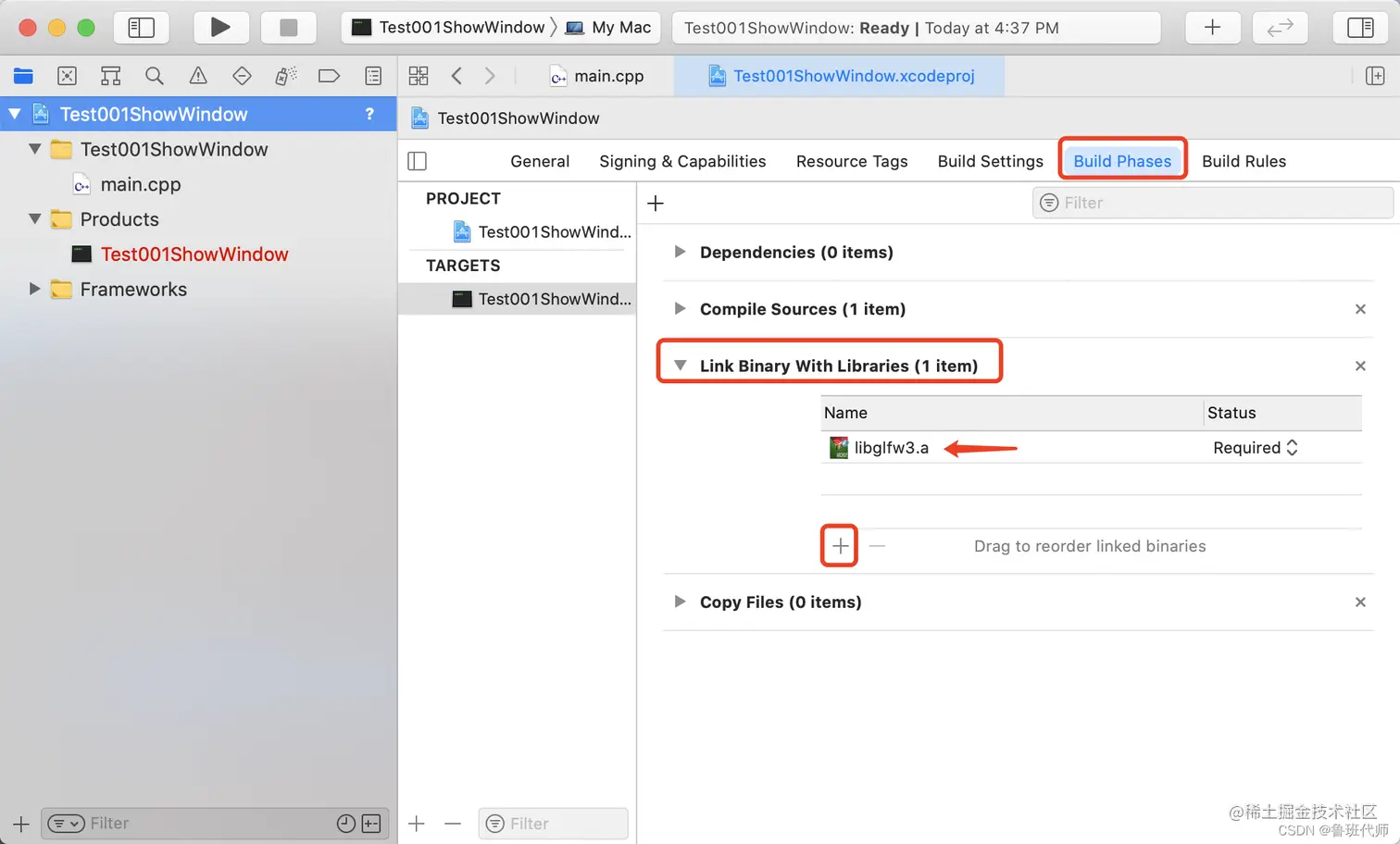Image resolution: width=1400 pixels, height=844 pixels.
Task: Open the Build Settings tab
Action: point(990,161)
